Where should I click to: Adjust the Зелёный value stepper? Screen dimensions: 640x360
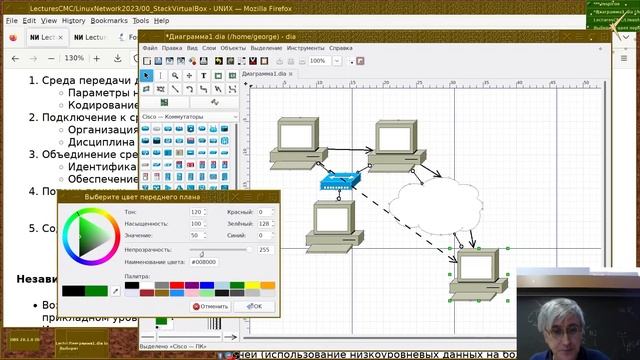pyautogui.click(x=273, y=224)
